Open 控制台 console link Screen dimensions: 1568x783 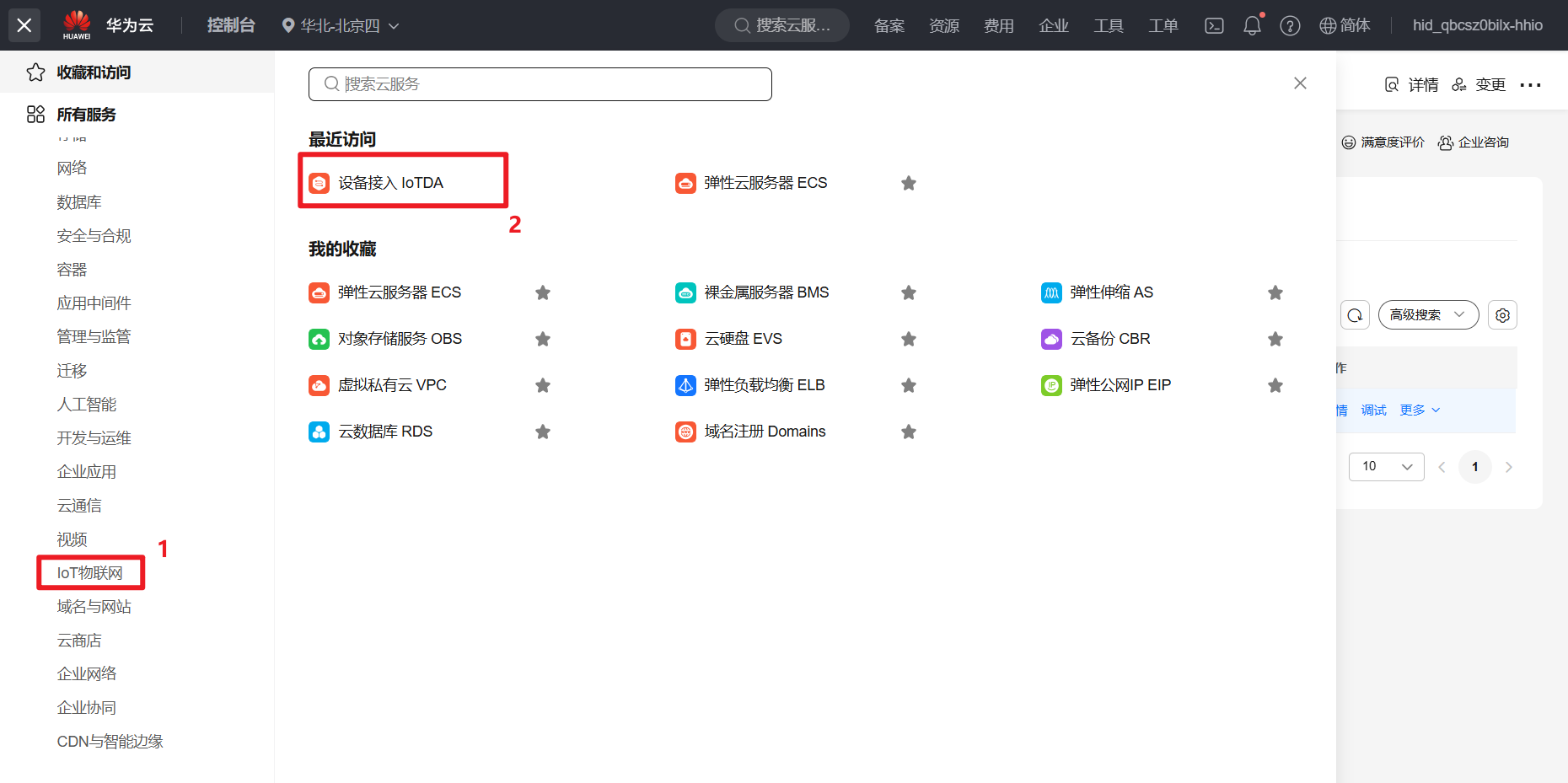point(231,25)
